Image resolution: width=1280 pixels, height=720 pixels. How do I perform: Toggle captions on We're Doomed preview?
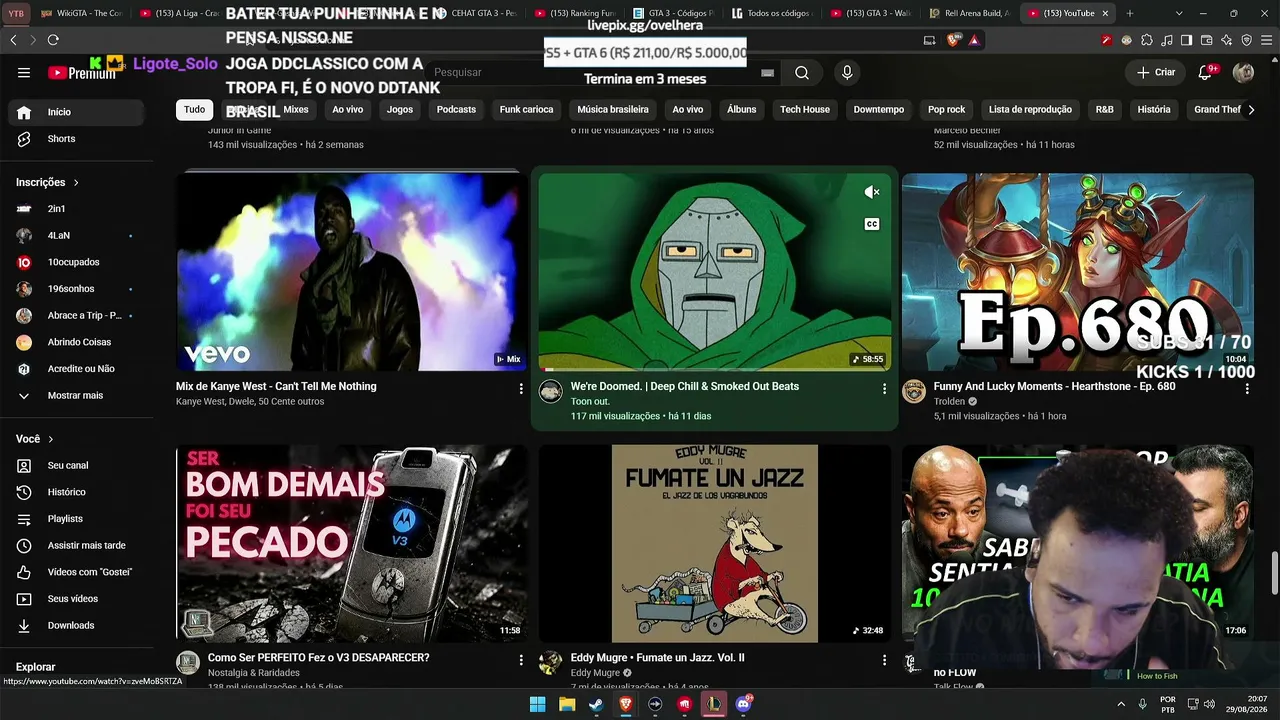point(872,224)
